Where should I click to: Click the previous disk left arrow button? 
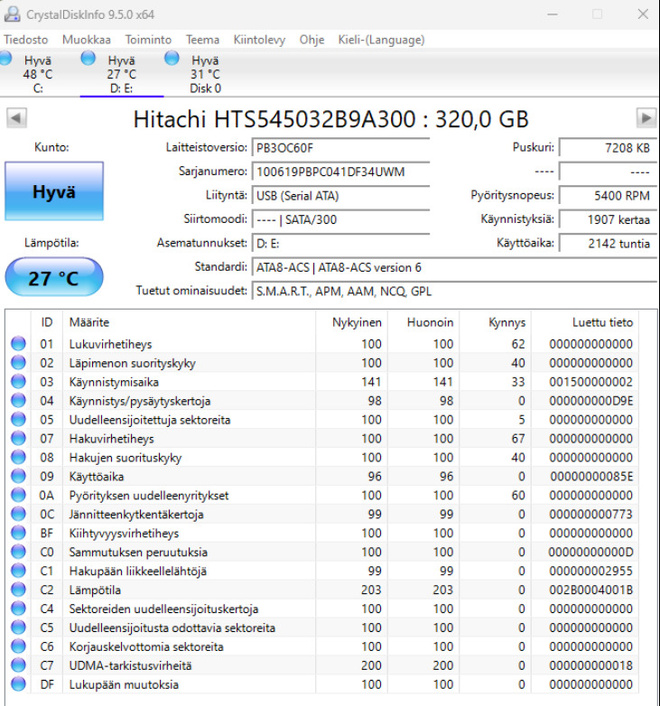(16, 118)
